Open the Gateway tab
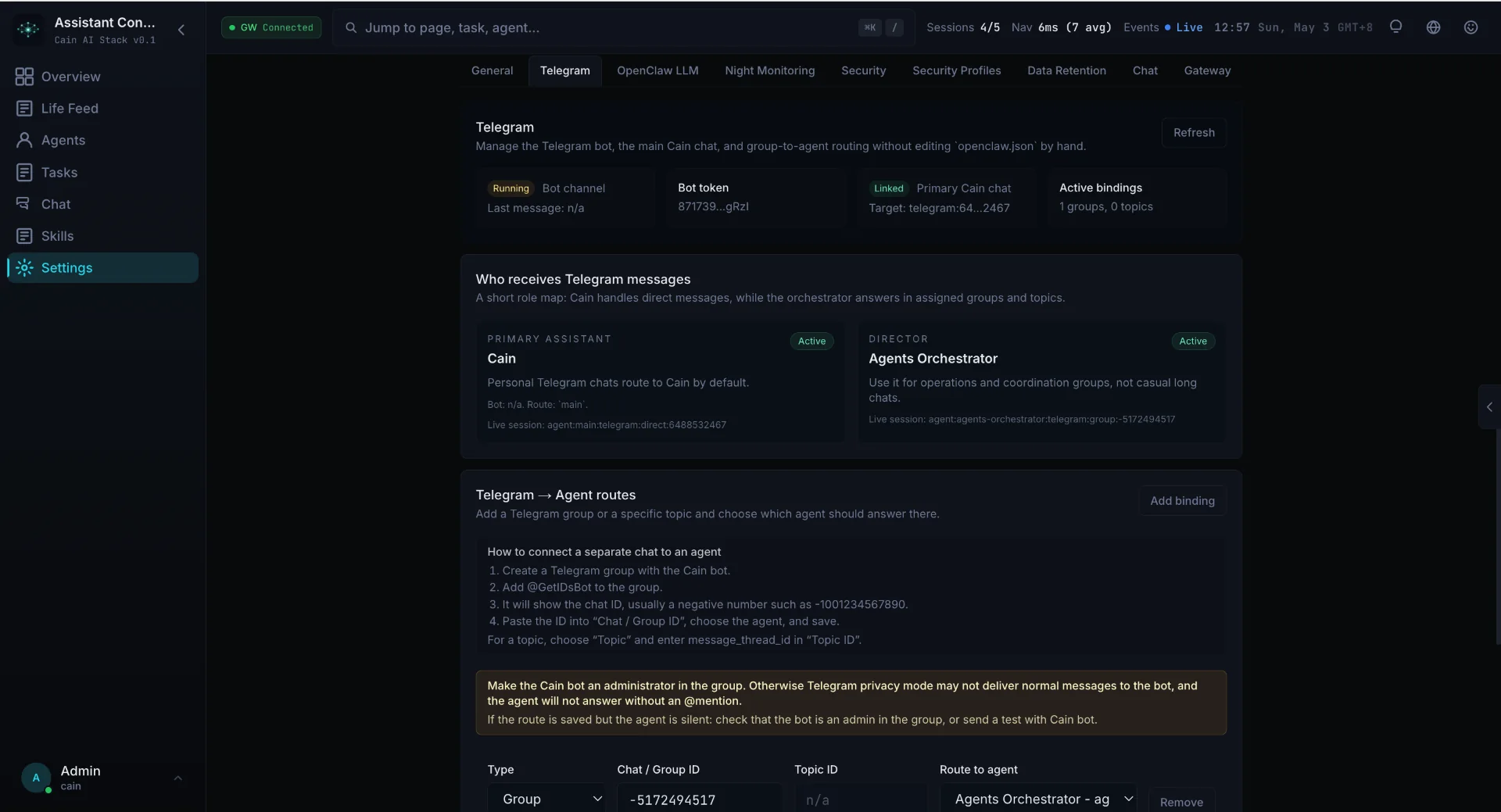Screen dimensions: 1501x812 [1207, 70]
